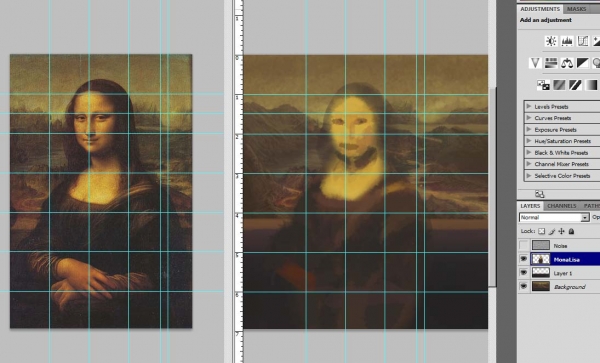Expand Levels Presets list

point(529,106)
